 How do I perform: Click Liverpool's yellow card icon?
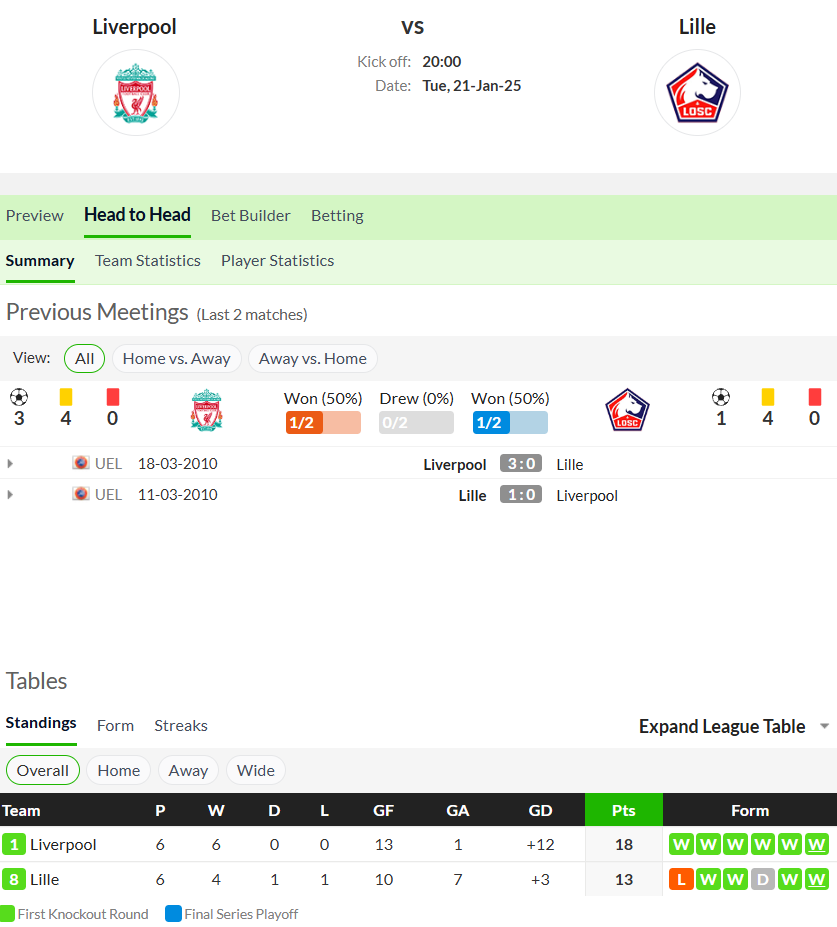click(66, 397)
